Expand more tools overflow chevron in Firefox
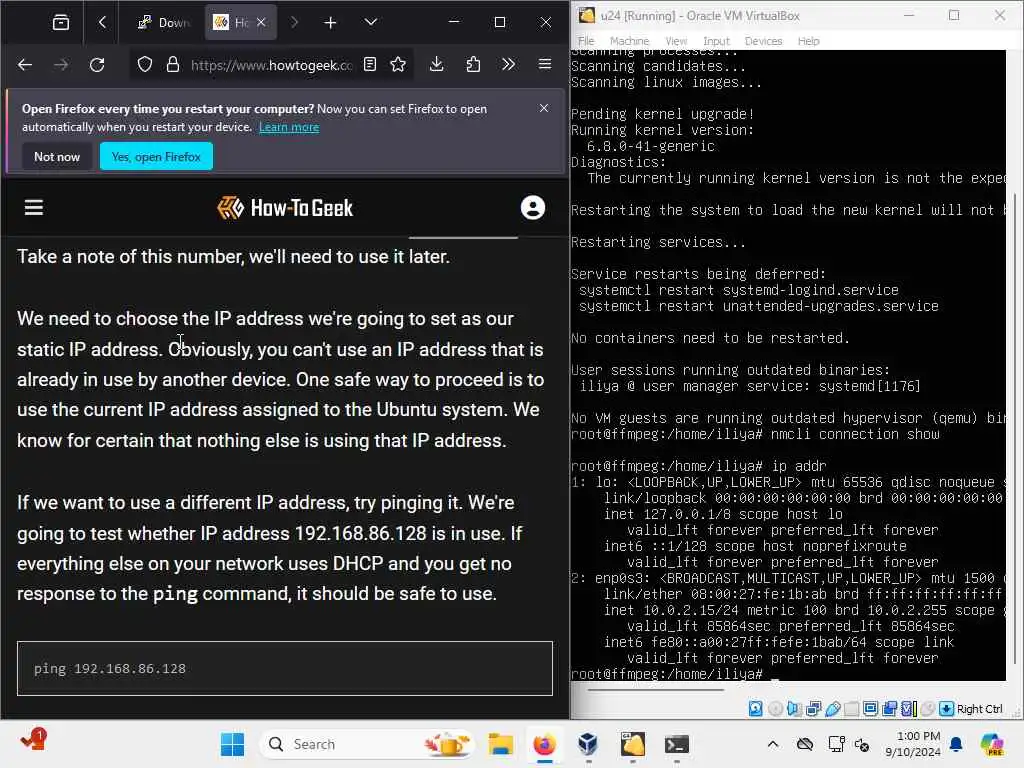Screen dimensions: 1024x768 pos(508,65)
